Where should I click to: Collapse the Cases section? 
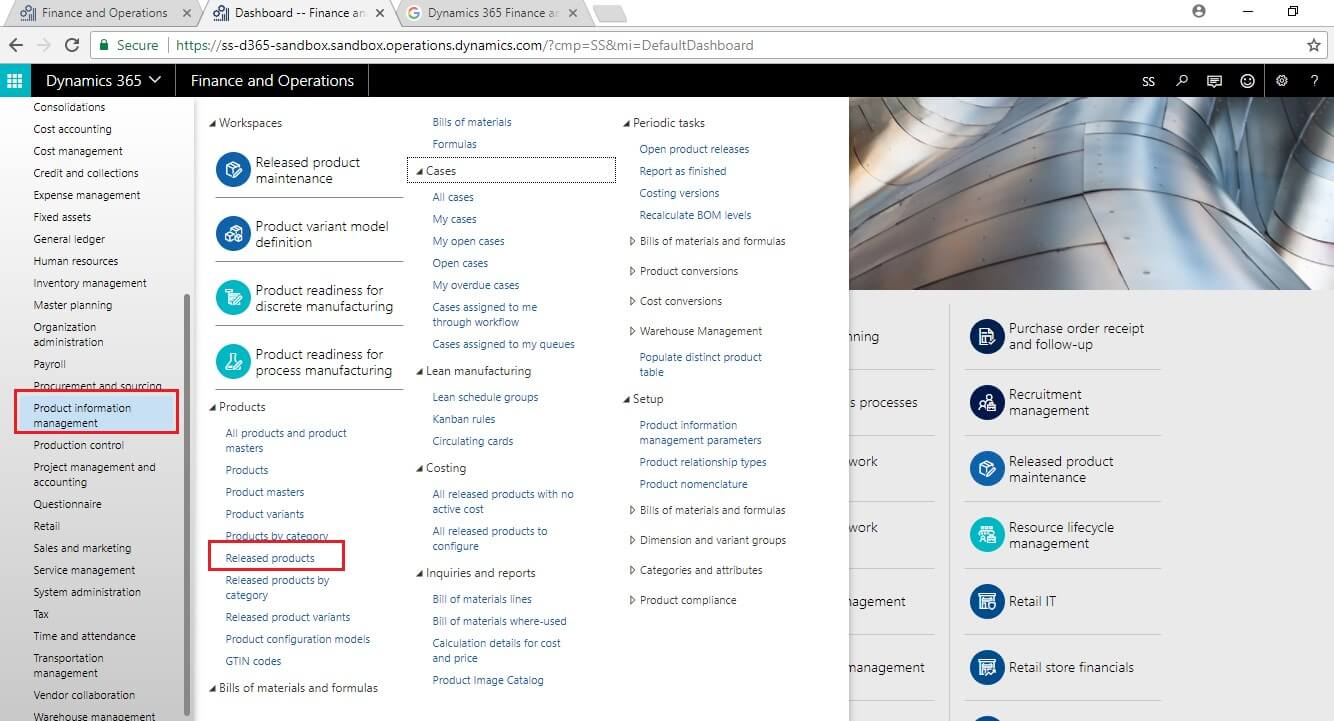click(x=420, y=171)
